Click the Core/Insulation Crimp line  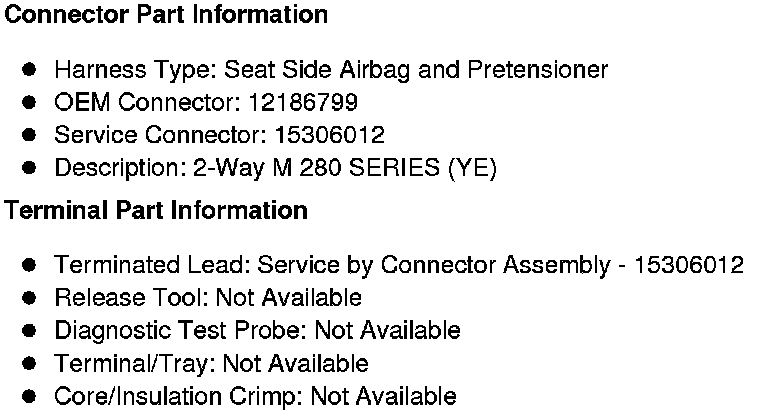pyautogui.click(x=255, y=396)
